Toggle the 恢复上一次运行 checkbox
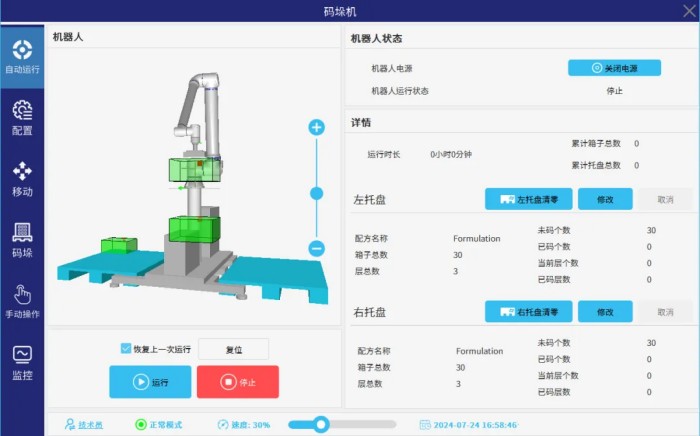The height and width of the screenshot is (436, 700). coord(126,349)
